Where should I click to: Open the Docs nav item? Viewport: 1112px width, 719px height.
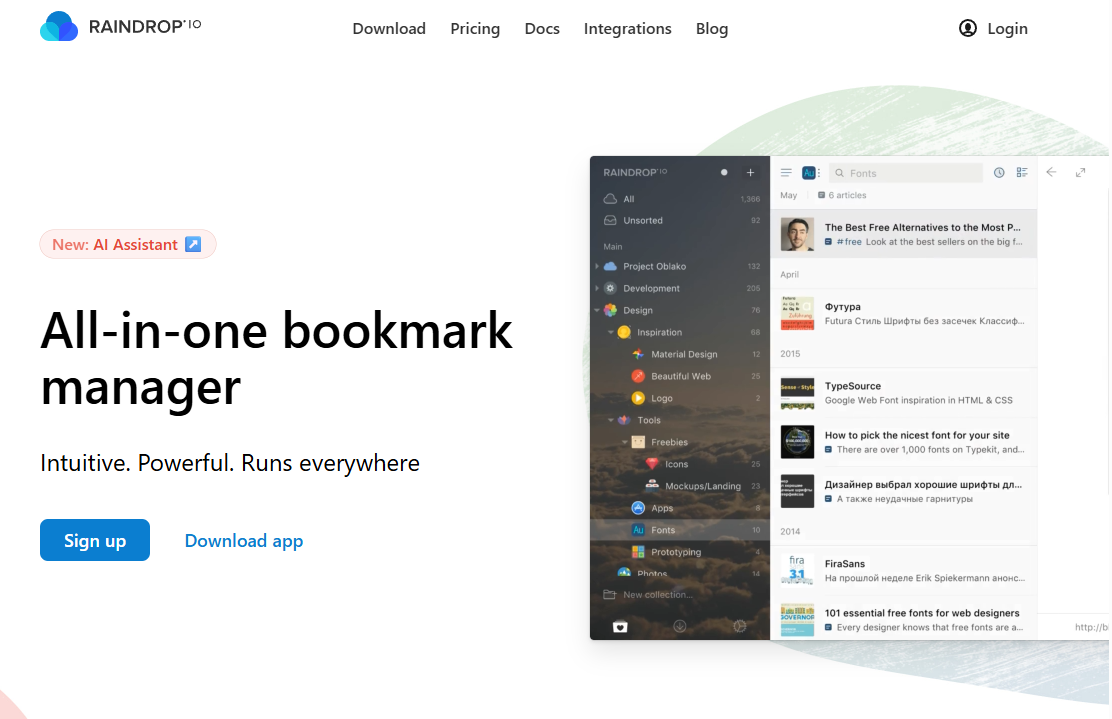(x=542, y=28)
